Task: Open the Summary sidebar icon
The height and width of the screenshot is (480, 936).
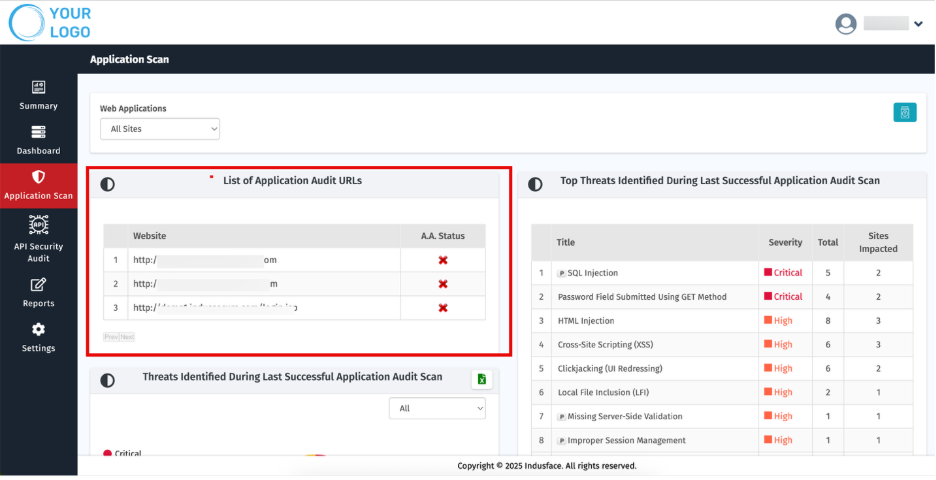Action: (38, 87)
